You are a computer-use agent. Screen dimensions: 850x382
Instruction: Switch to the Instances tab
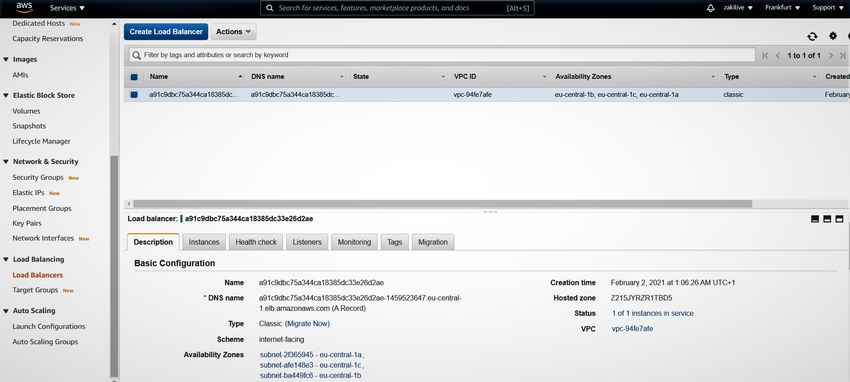pos(204,242)
